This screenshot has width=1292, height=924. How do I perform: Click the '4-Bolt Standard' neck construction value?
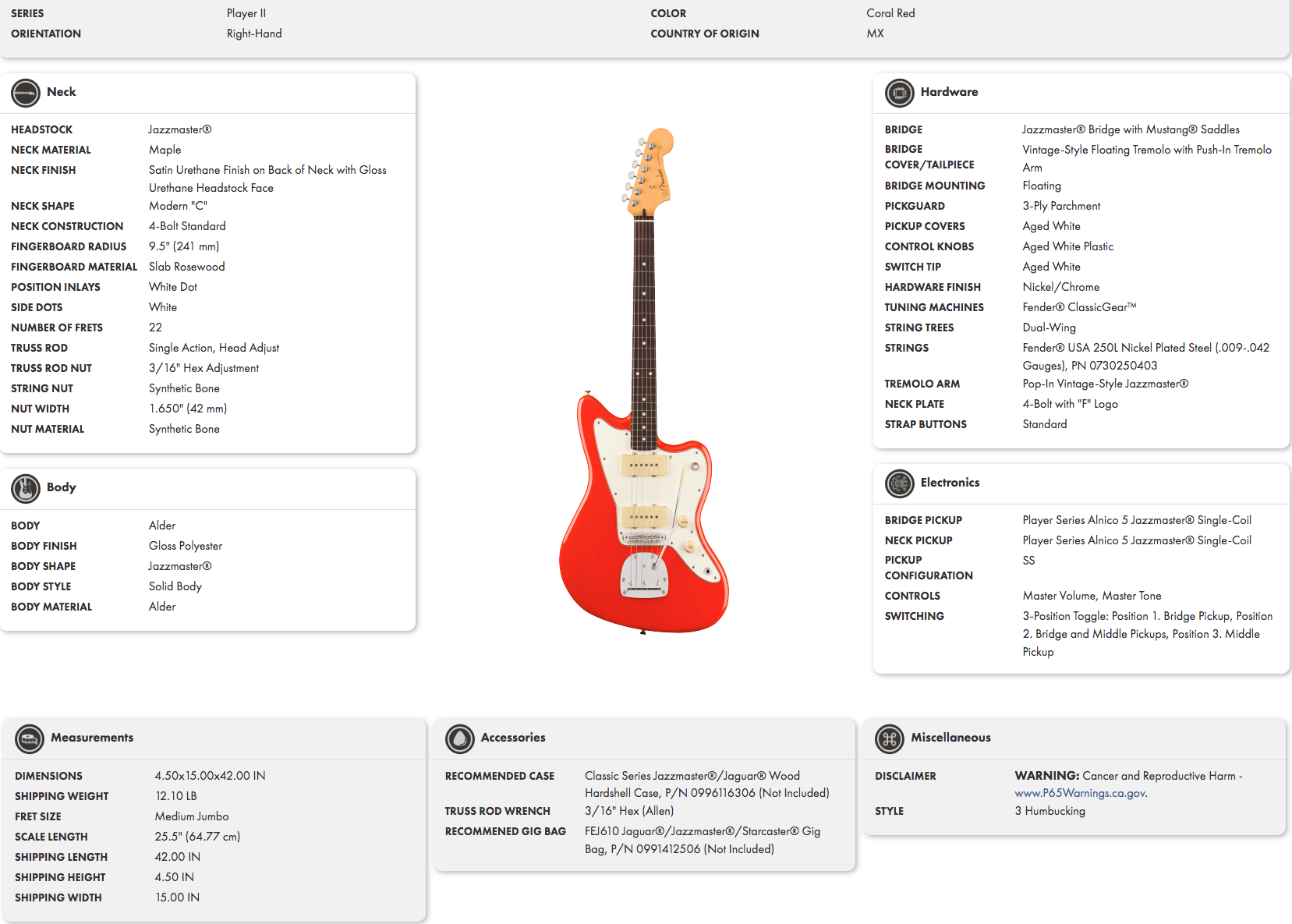tap(187, 226)
